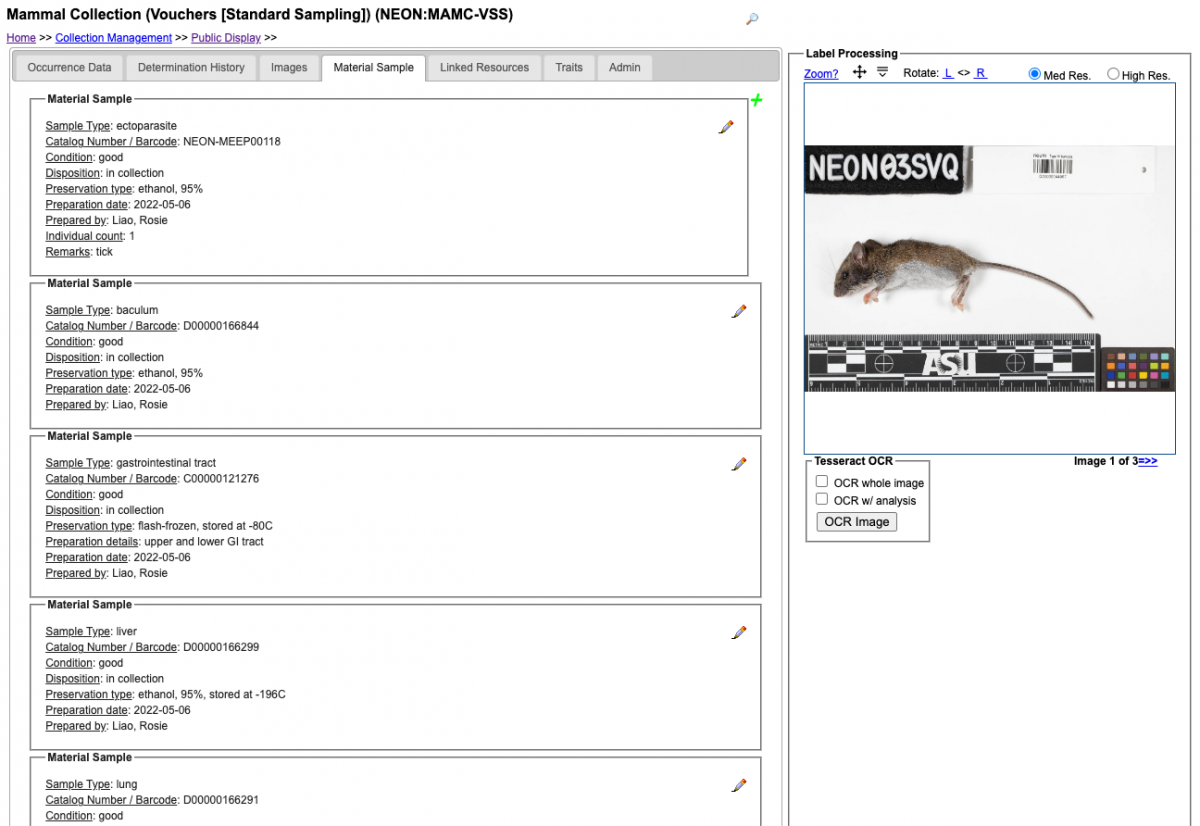Add a new material sample via green plus
1200x826 pixels.
click(x=757, y=100)
